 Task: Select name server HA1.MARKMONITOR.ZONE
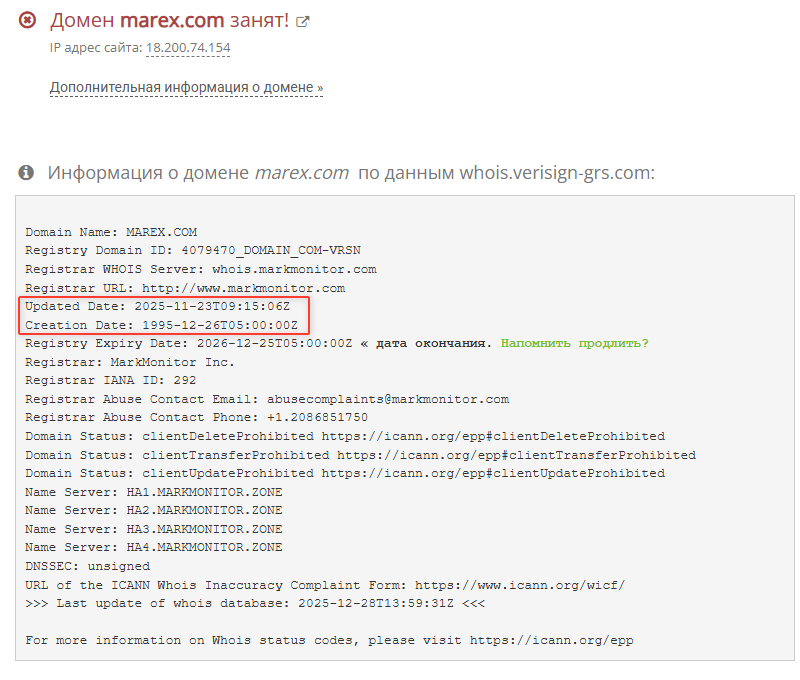tap(205, 492)
